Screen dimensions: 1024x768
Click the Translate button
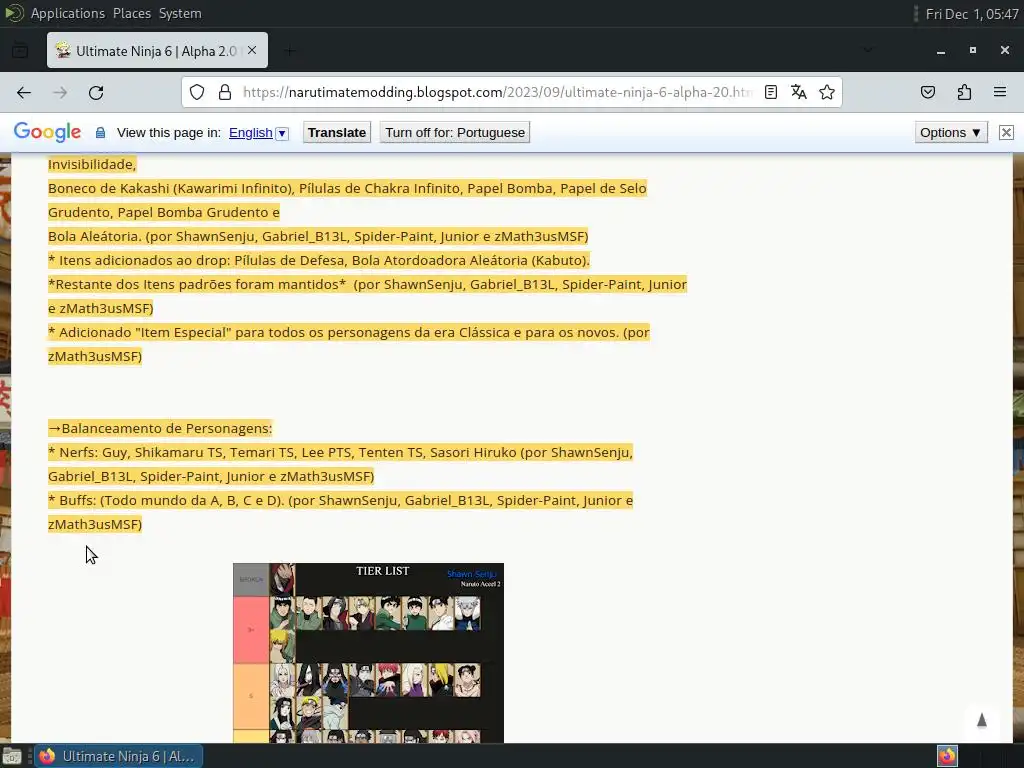[x=337, y=133]
